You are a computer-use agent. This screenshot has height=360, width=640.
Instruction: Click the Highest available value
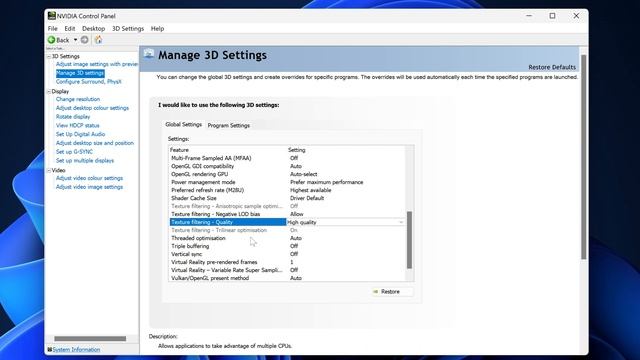pos(311,190)
